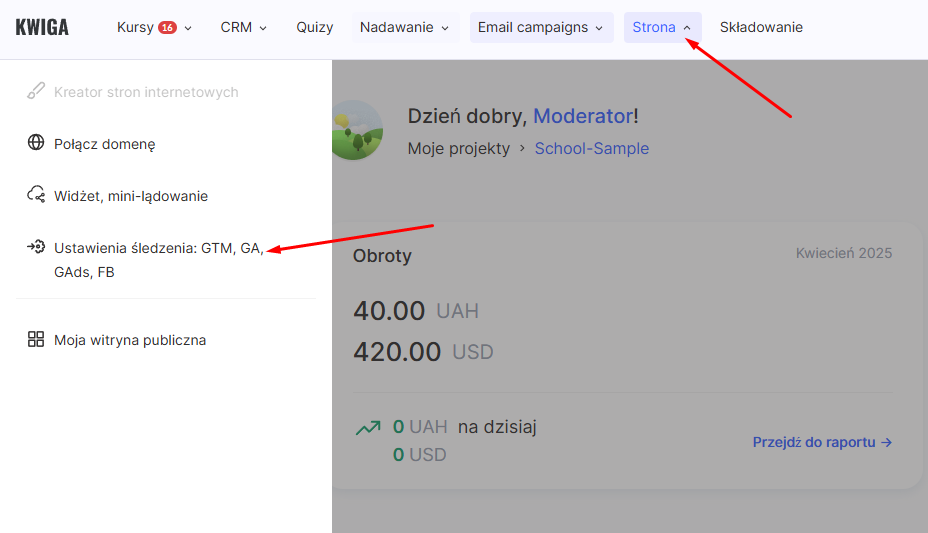This screenshot has height=533, width=928.
Task: Click the Moderator name link
Action: [x=584, y=116]
